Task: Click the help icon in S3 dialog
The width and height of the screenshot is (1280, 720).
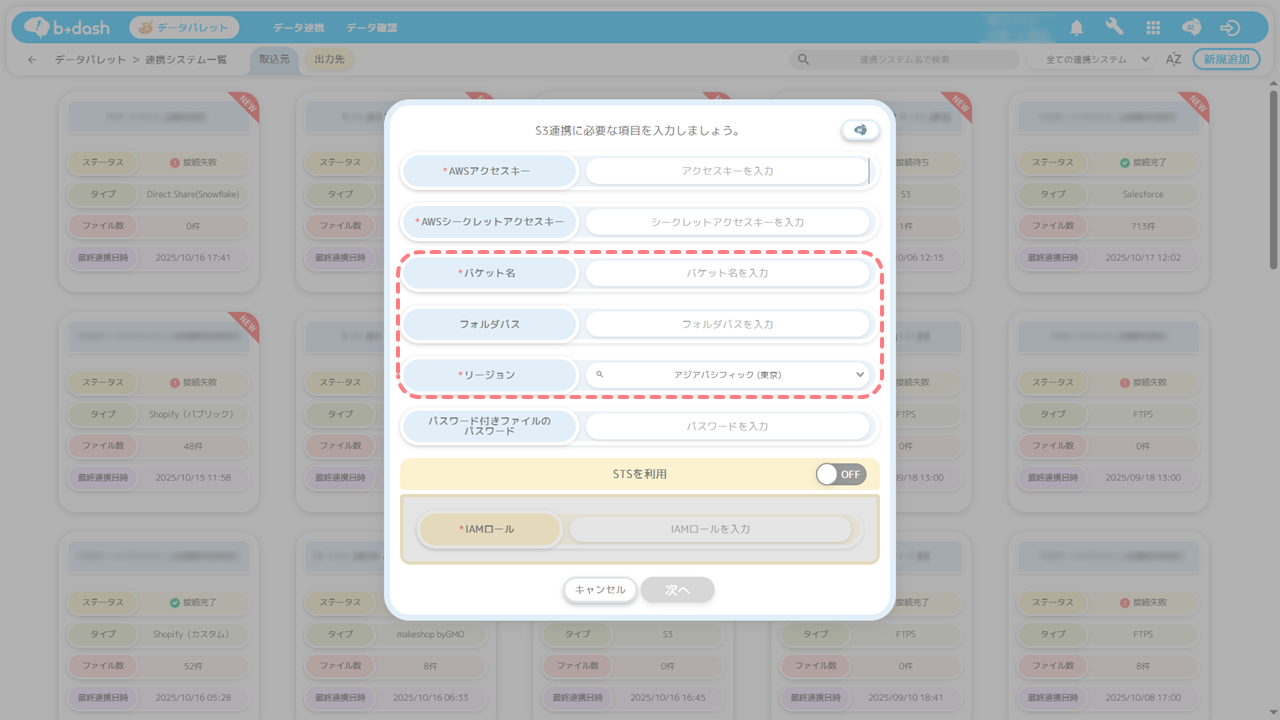Action: [x=860, y=130]
